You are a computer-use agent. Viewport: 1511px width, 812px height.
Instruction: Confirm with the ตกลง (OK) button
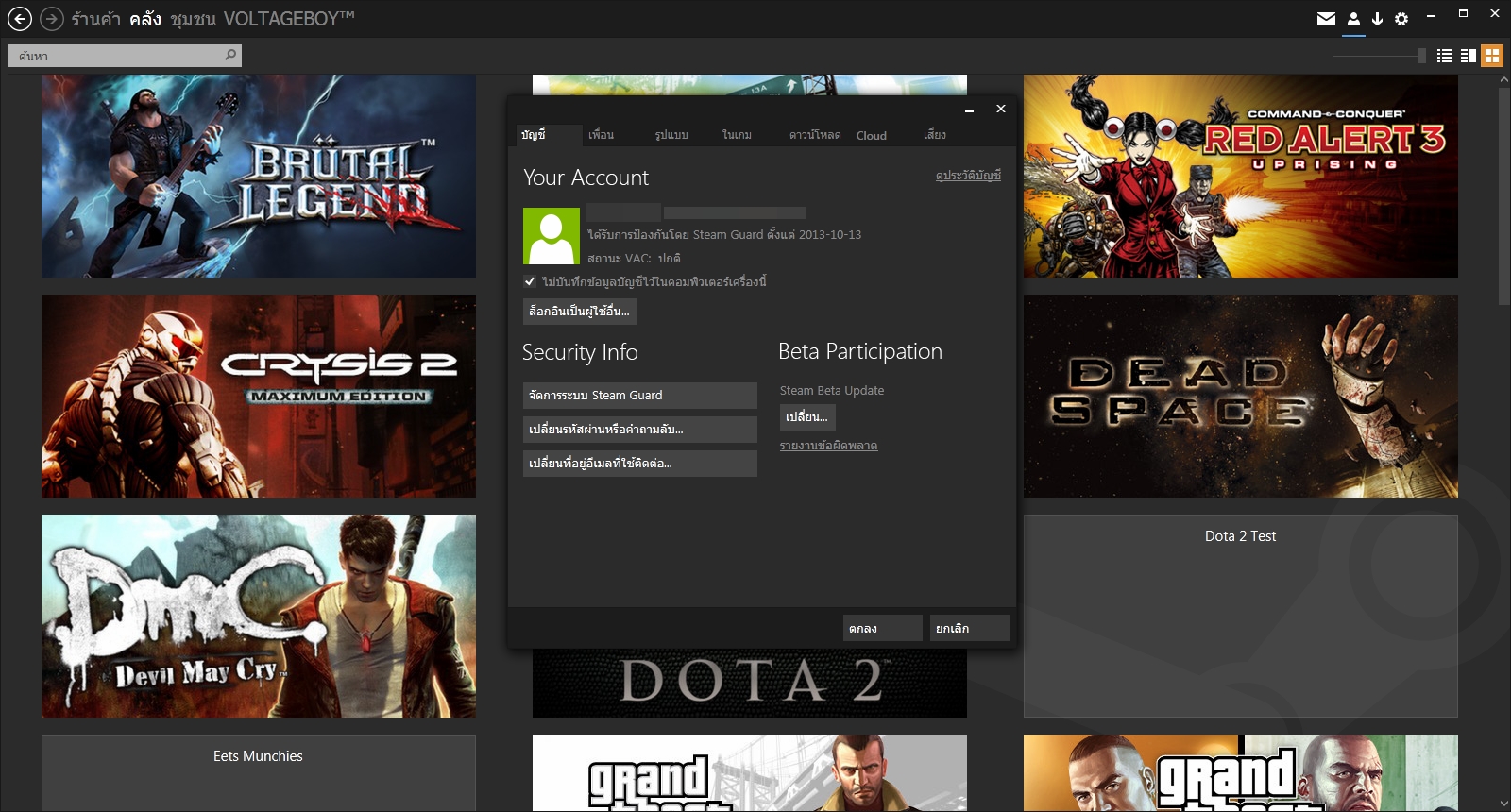point(883,628)
